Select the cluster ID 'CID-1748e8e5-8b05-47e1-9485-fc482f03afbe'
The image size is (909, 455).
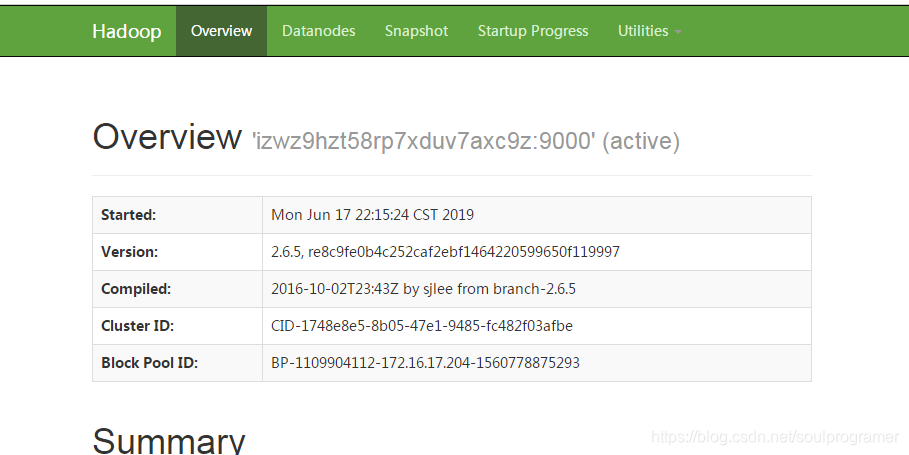tap(422, 326)
